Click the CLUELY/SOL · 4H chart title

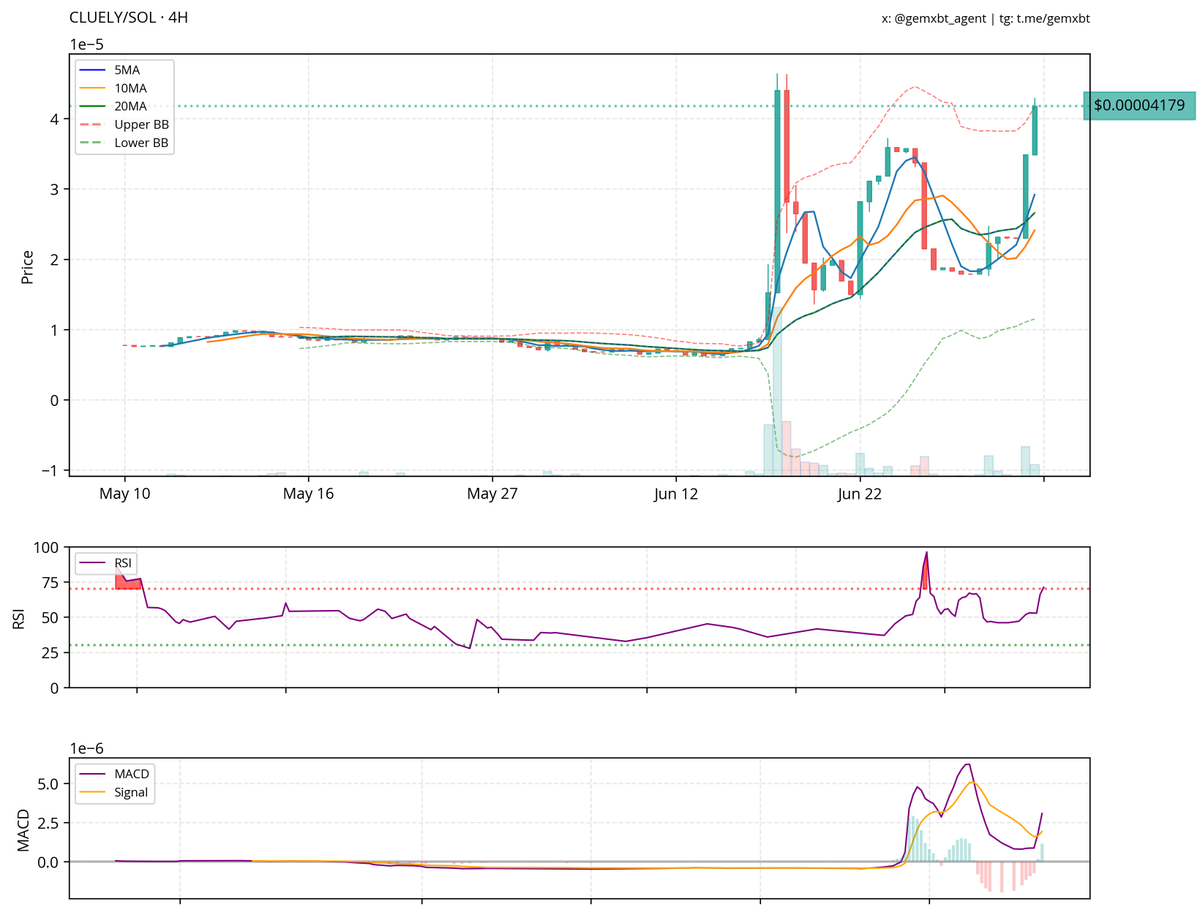point(128,18)
